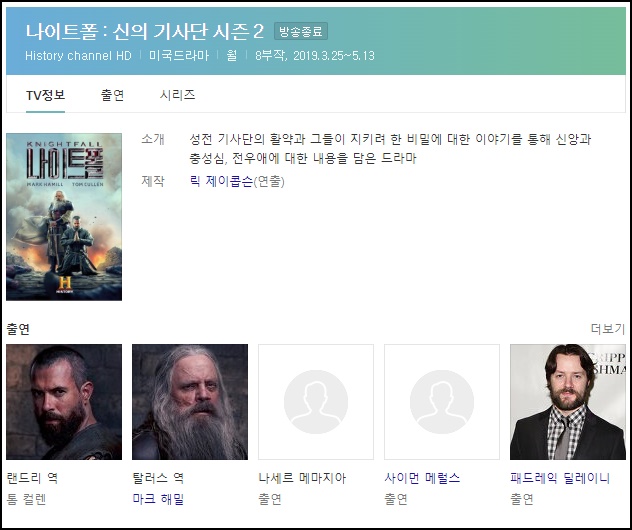Click 나세르 메마지아 placeholder avatar icon
The width and height of the screenshot is (632, 530).
pyautogui.click(x=316, y=402)
